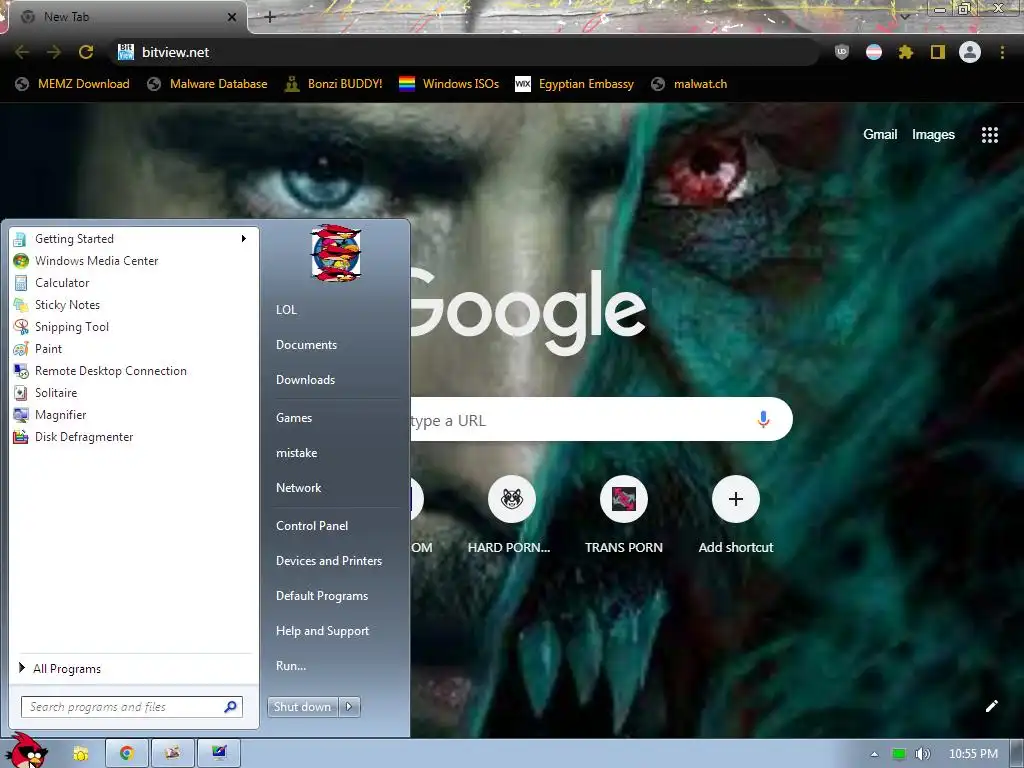The image size is (1024, 768).
Task: Open the TRANS PORN shortcut tile
Action: (x=624, y=499)
